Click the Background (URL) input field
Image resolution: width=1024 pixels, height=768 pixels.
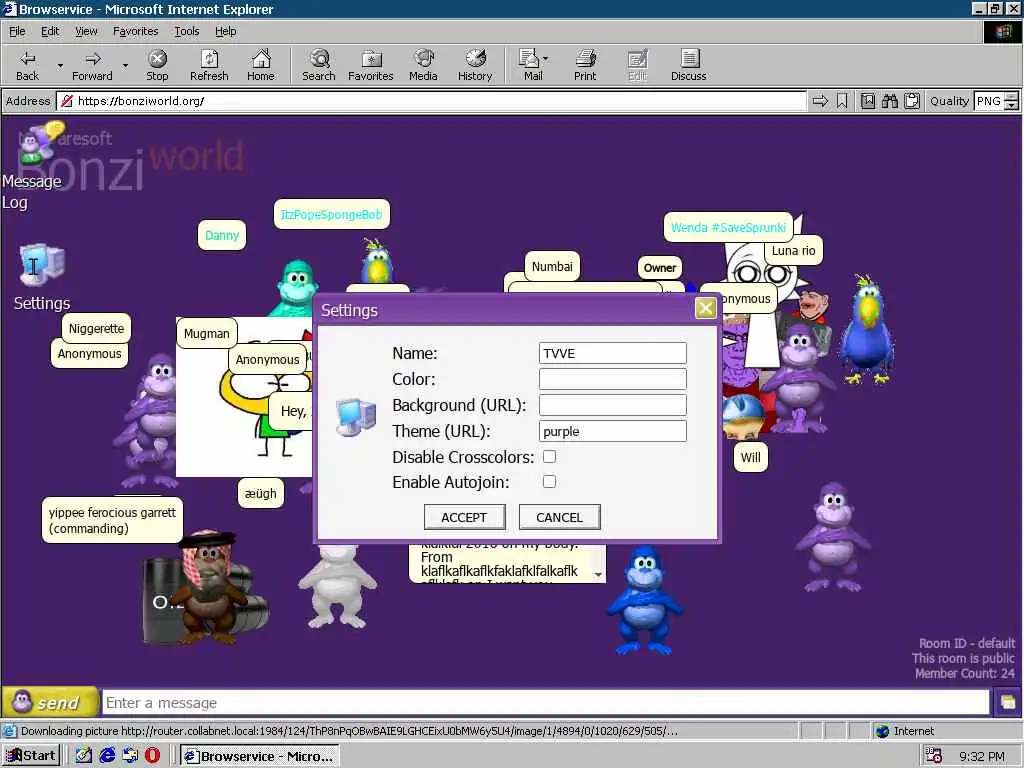tap(613, 405)
